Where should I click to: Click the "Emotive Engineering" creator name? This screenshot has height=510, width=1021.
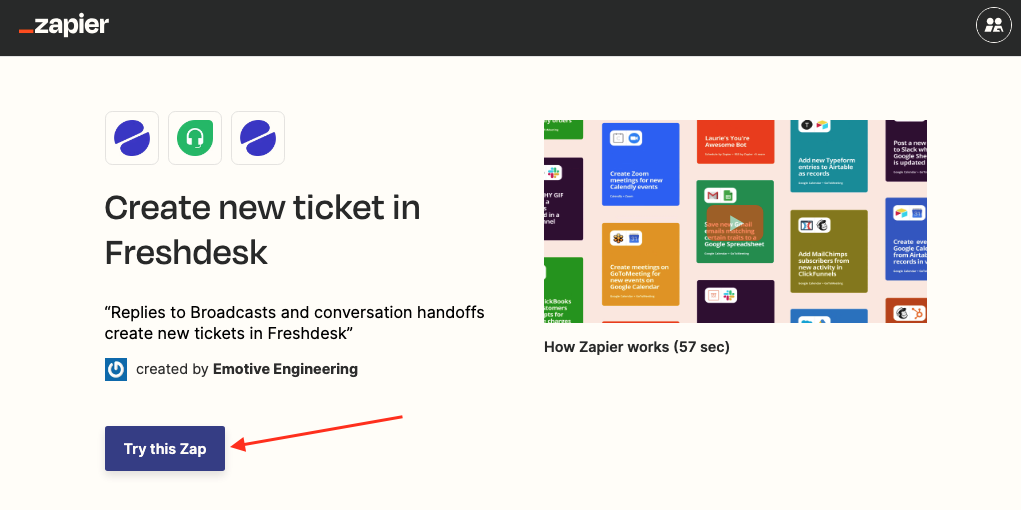(x=285, y=369)
